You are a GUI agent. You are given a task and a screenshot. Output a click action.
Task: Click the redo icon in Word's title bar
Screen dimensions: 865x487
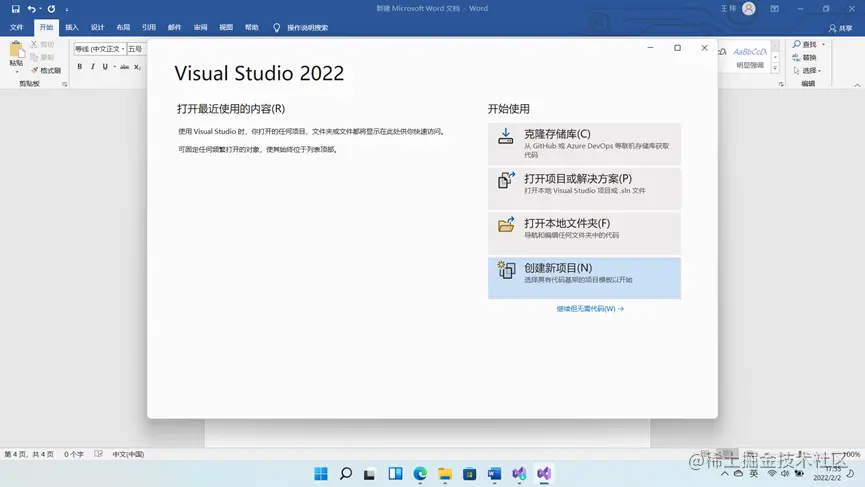(51, 9)
